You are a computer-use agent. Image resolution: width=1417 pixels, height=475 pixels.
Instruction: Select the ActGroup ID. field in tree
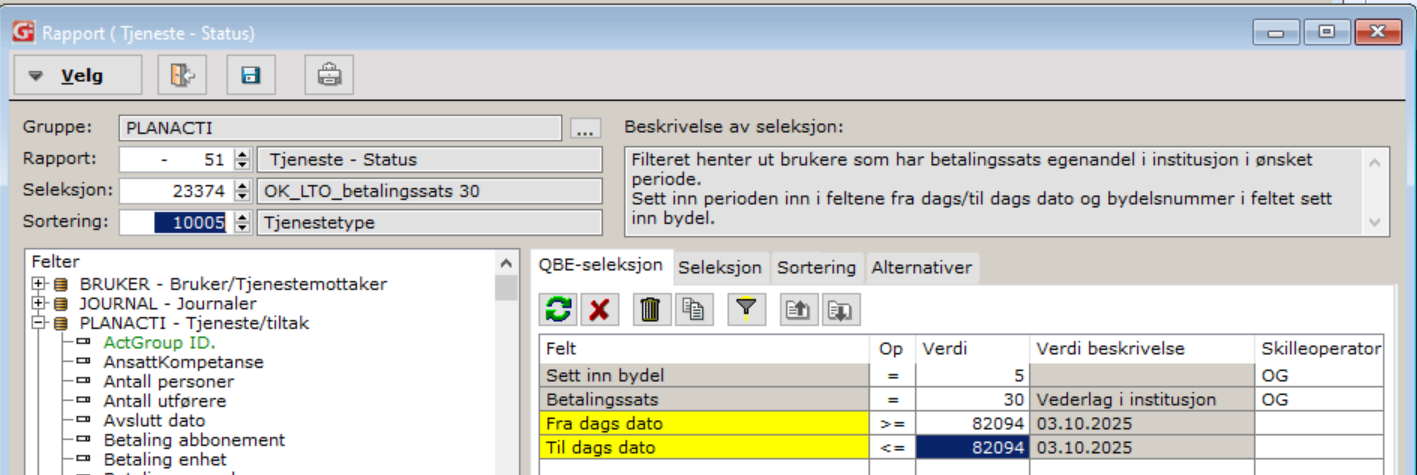(159, 342)
